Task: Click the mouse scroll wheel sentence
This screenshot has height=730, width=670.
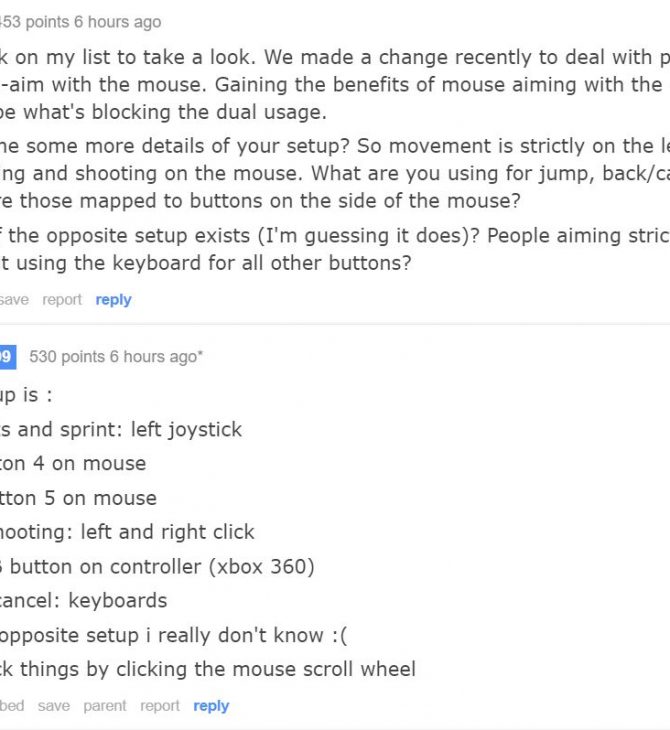Action: click(208, 669)
